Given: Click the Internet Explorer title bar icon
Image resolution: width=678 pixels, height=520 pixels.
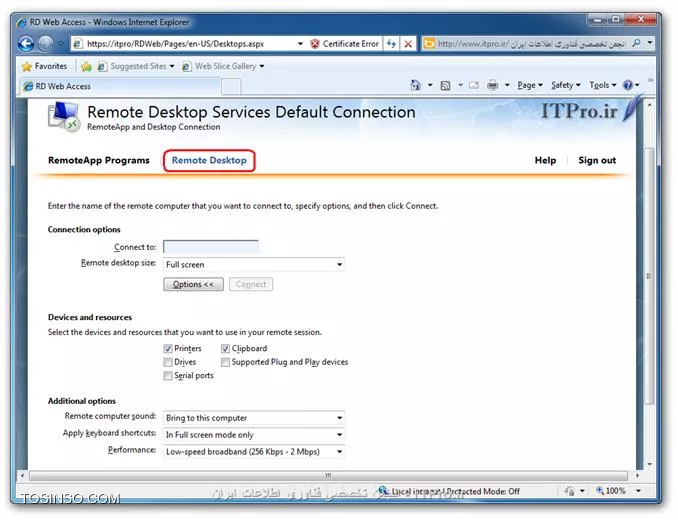Looking at the screenshot, I should [x=22, y=22].
